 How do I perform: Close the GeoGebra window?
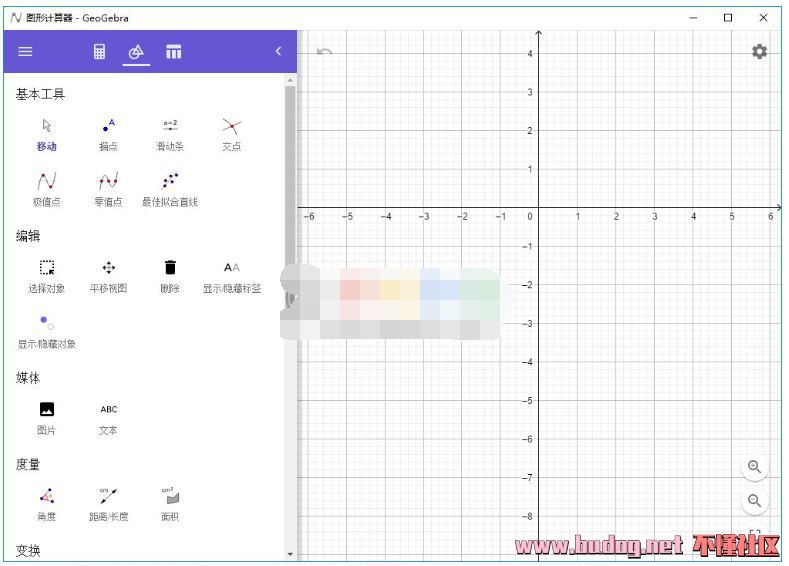pyautogui.click(x=763, y=18)
